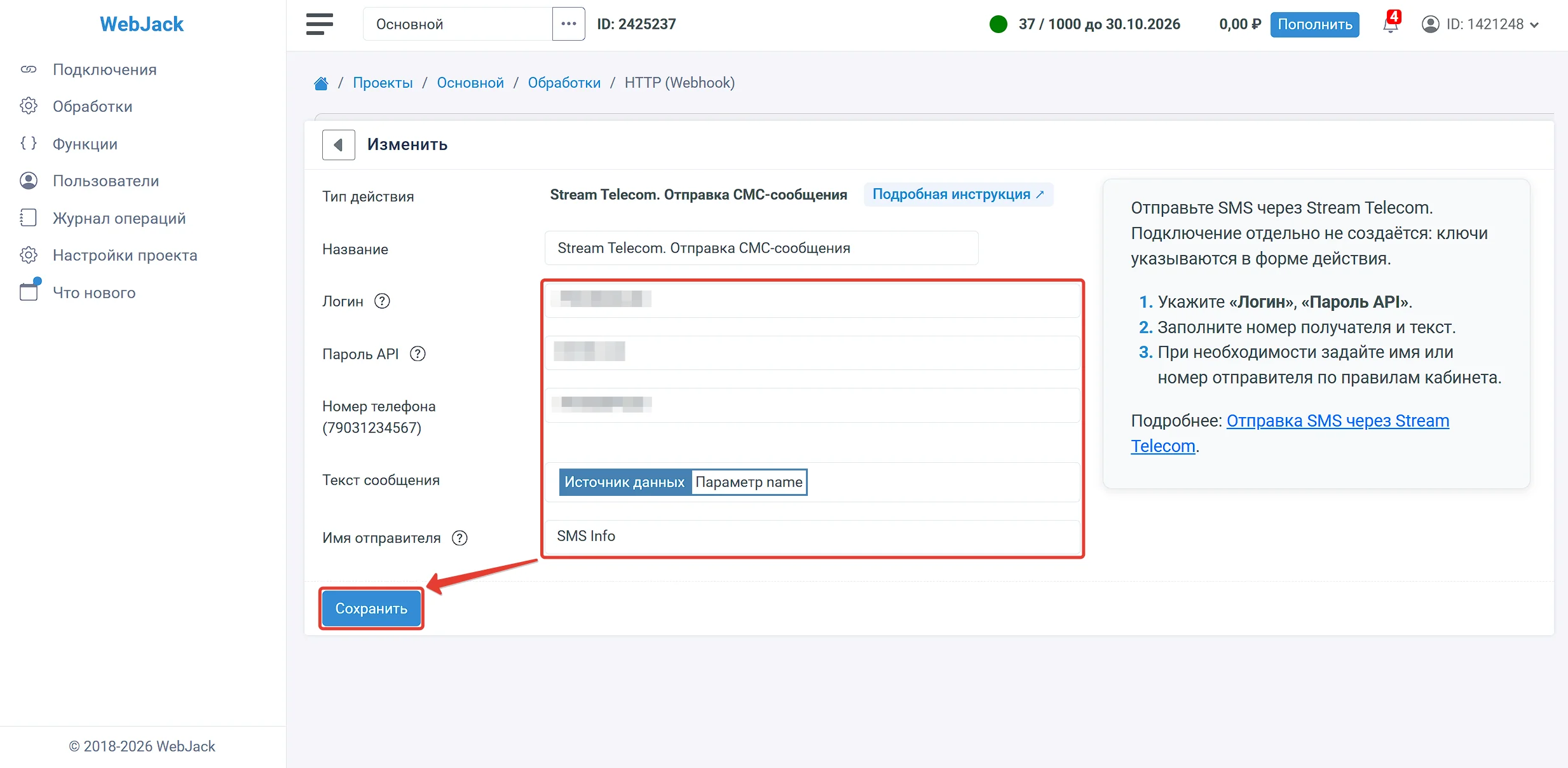Open Журнал операций in the sidebar
This screenshot has height=768, width=1568.
[x=119, y=218]
